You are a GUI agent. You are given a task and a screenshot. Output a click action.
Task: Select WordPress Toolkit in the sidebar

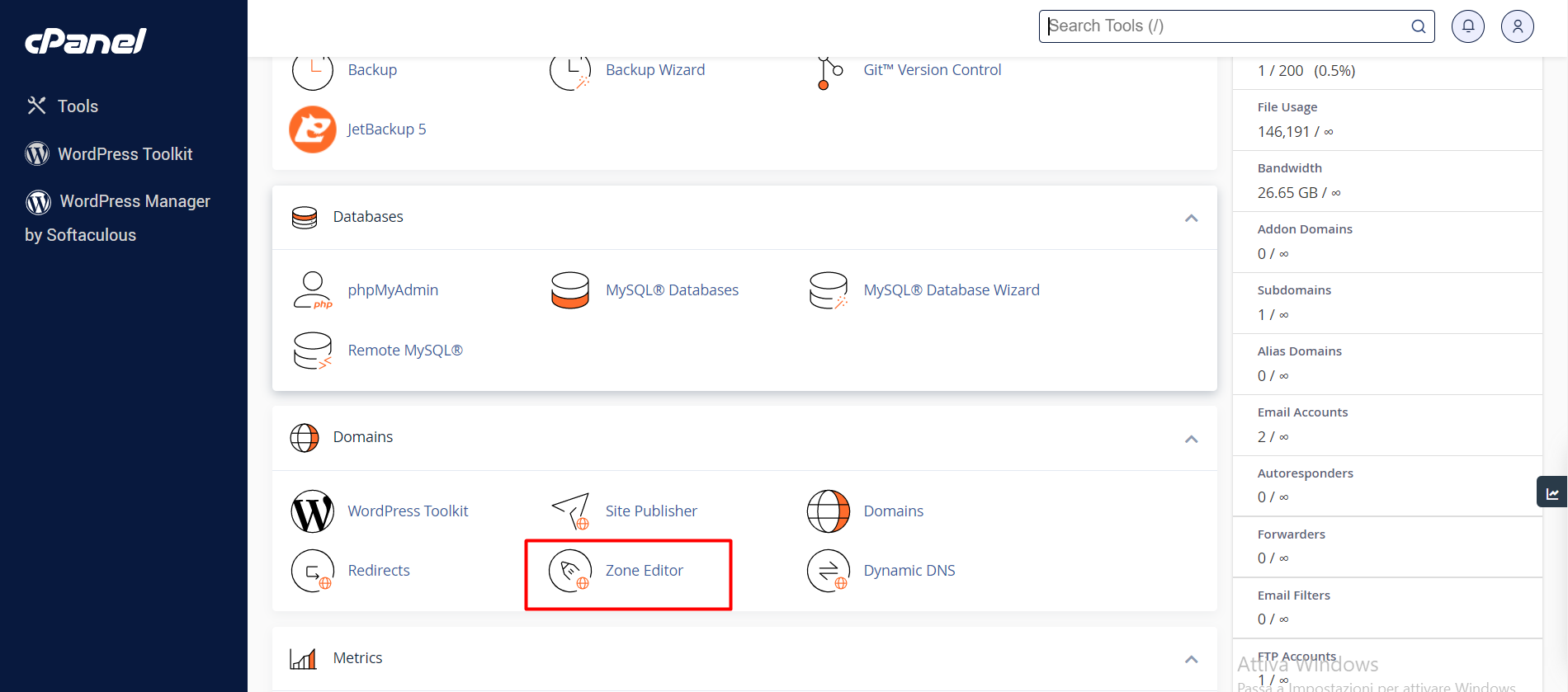point(125,154)
